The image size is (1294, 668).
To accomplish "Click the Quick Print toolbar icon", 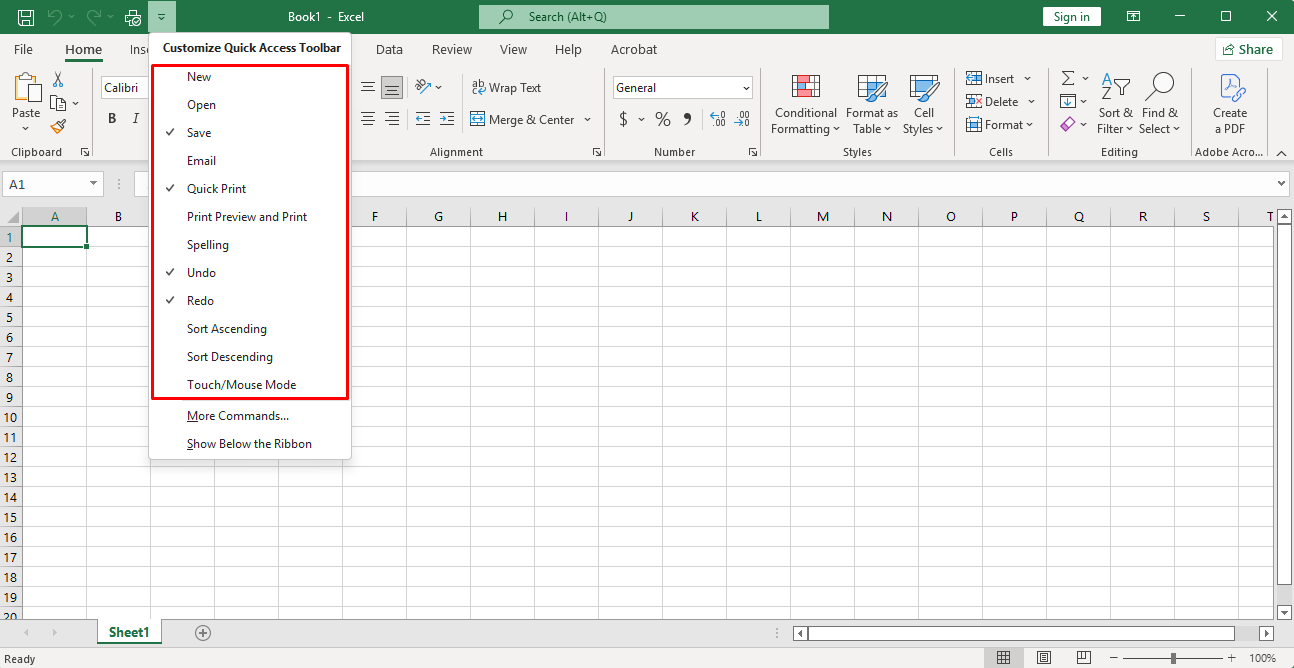I will point(132,17).
